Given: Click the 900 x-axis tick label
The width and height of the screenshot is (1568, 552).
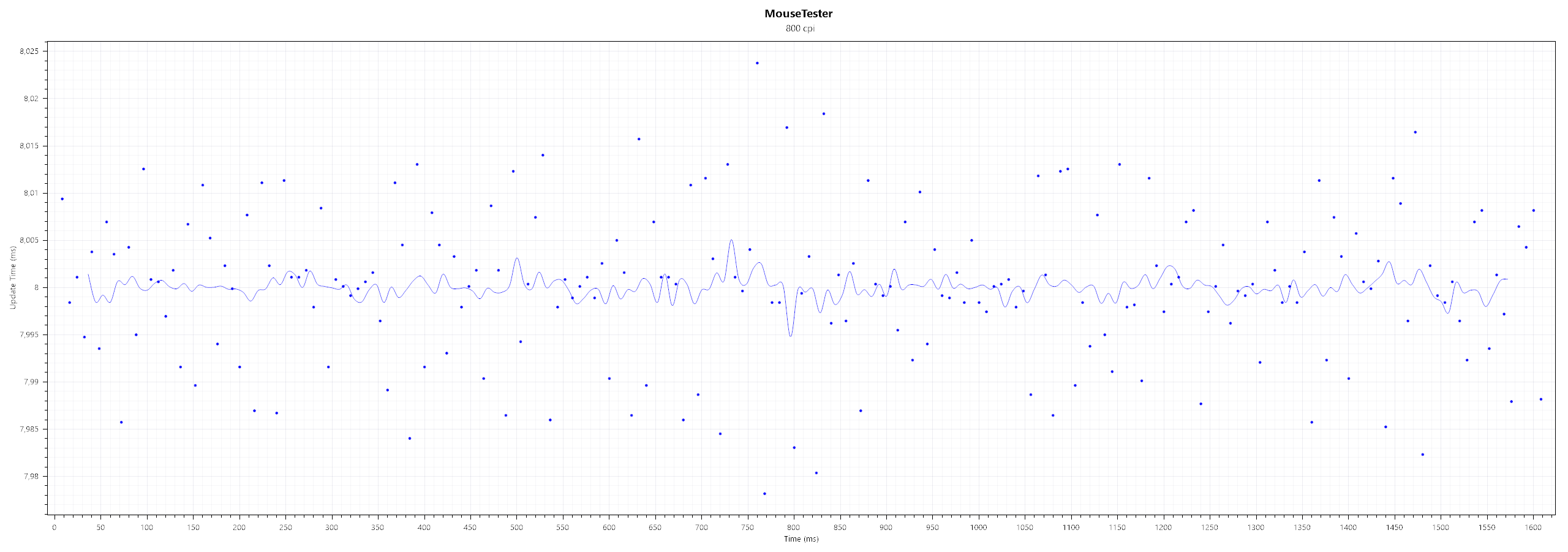Looking at the screenshot, I should (886, 527).
